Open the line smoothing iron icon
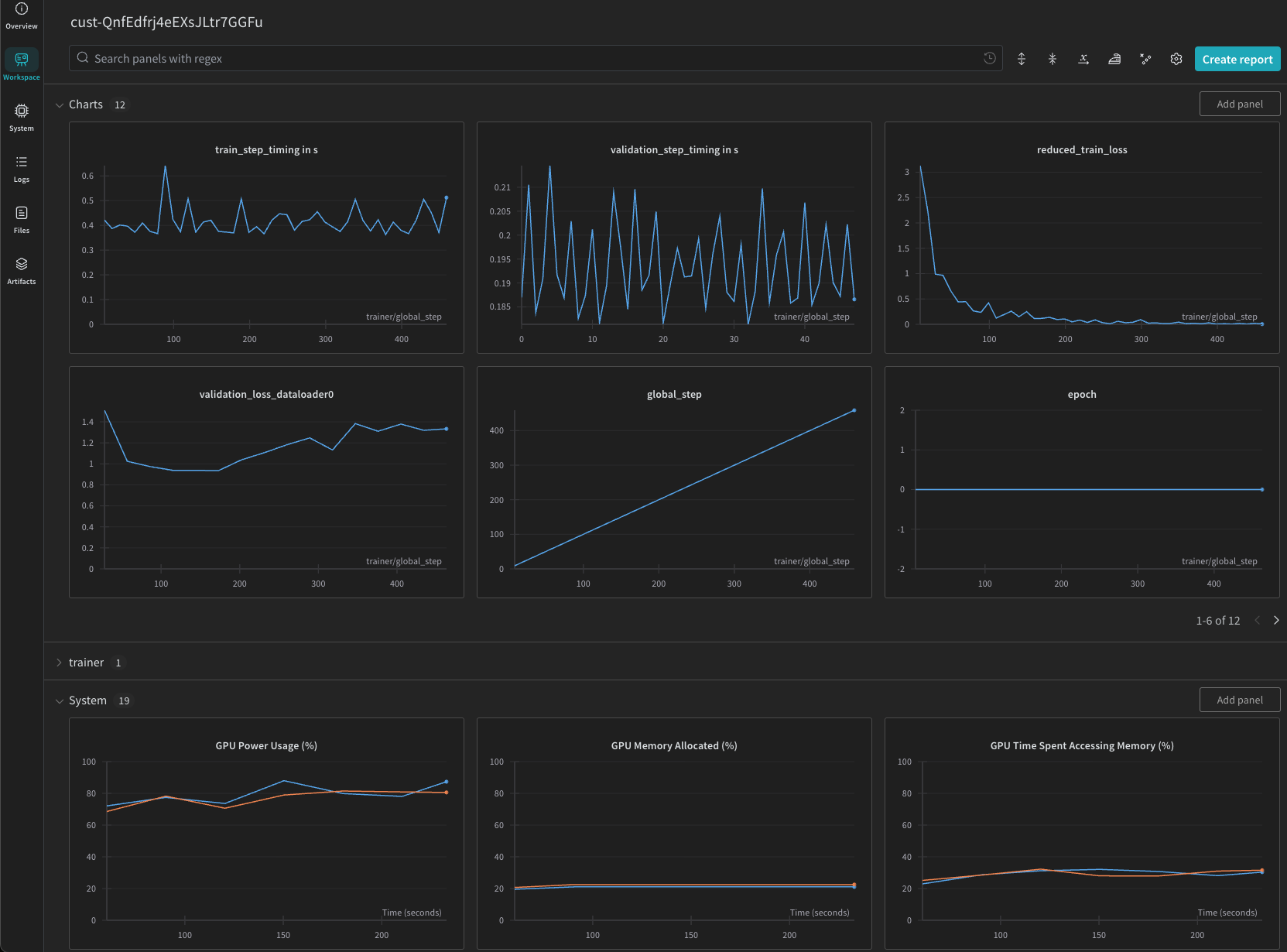The width and height of the screenshot is (1287, 952). pyautogui.click(x=1114, y=59)
